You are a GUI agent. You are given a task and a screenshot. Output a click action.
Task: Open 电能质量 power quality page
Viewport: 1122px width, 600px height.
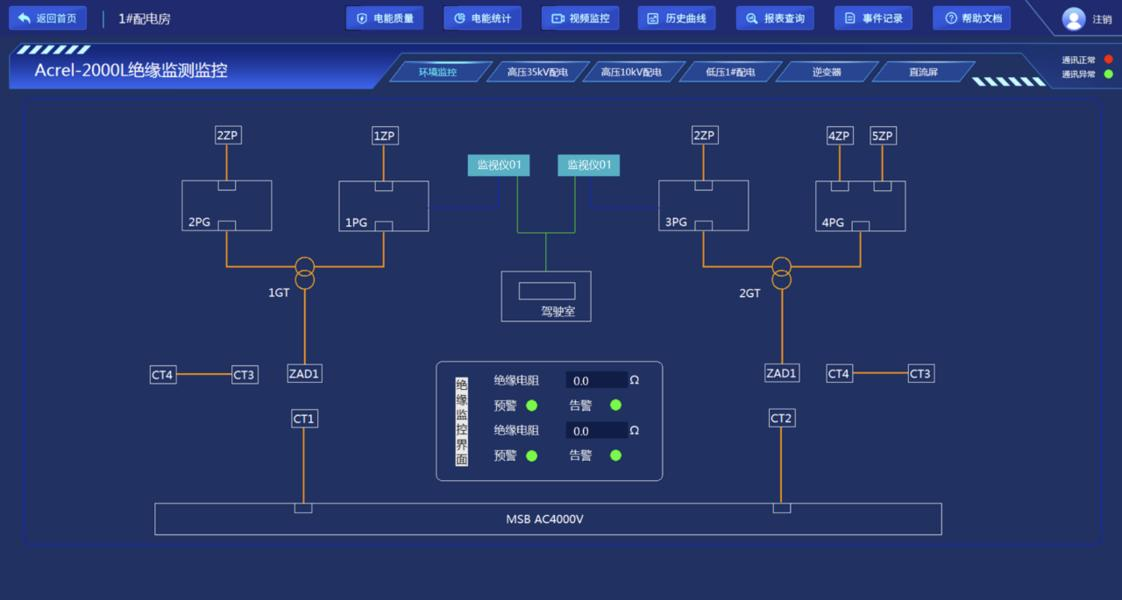coord(385,18)
